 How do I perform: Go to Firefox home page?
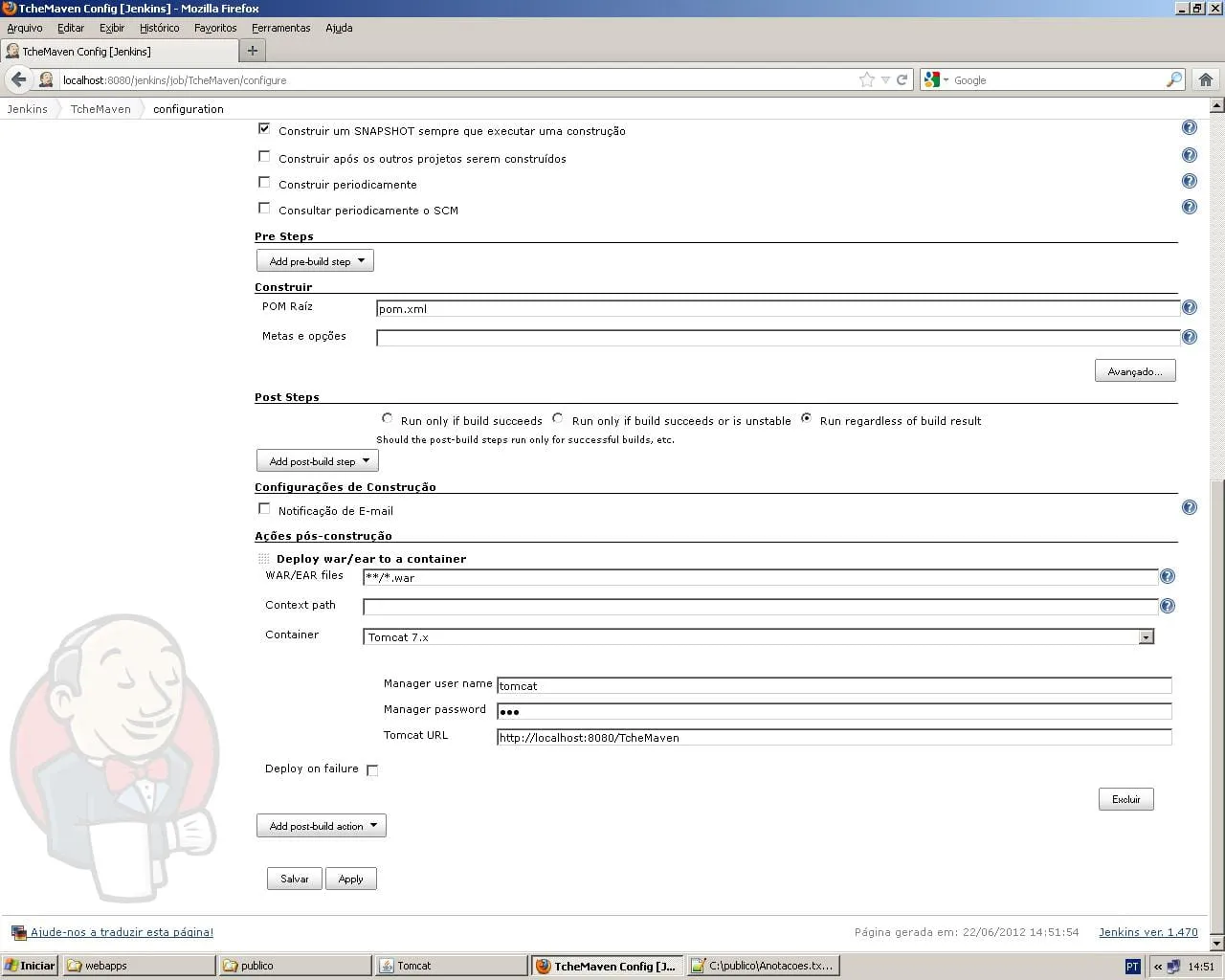[x=1206, y=79]
